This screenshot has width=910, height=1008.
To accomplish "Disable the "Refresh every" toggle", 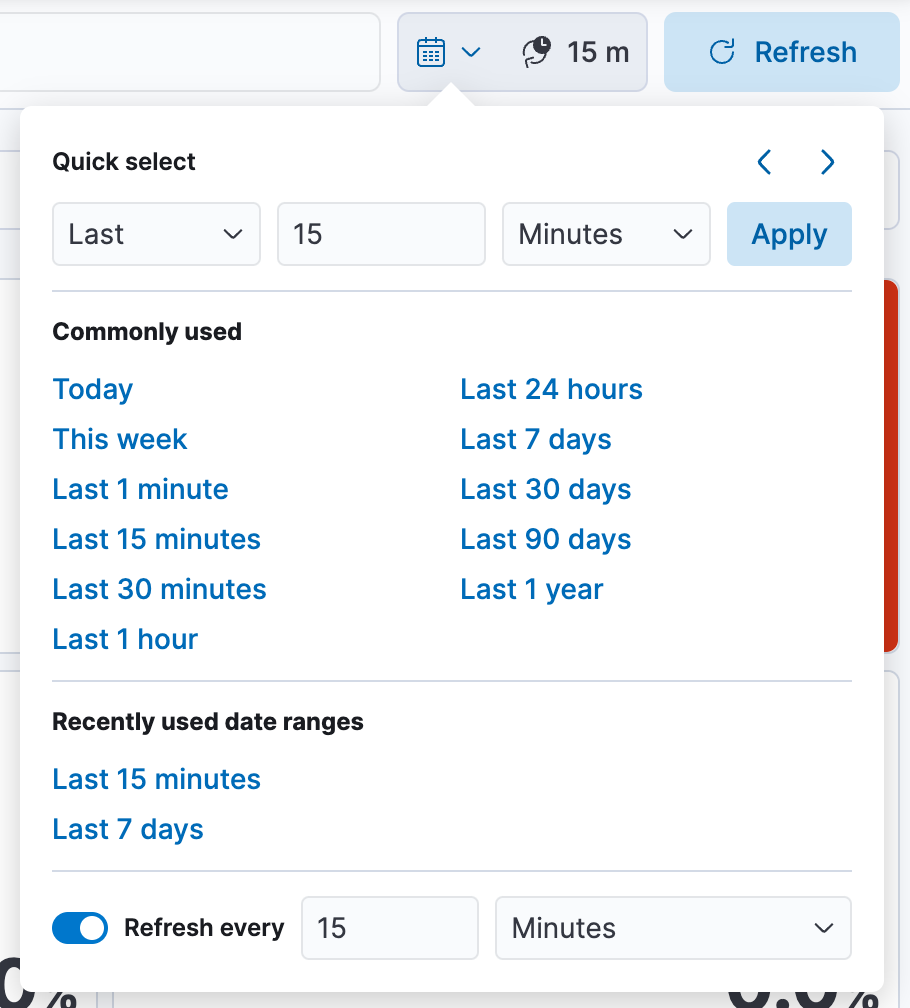I will tap(79, 928).
